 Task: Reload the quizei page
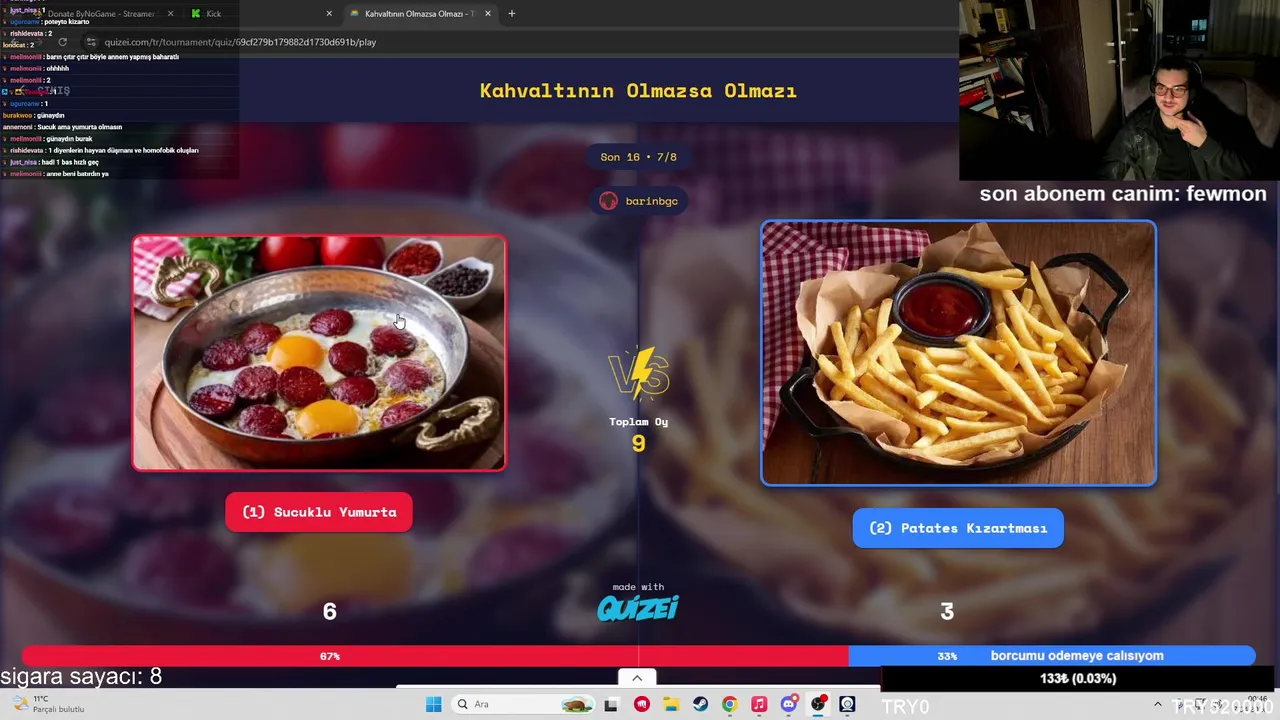tap(62, 42)
